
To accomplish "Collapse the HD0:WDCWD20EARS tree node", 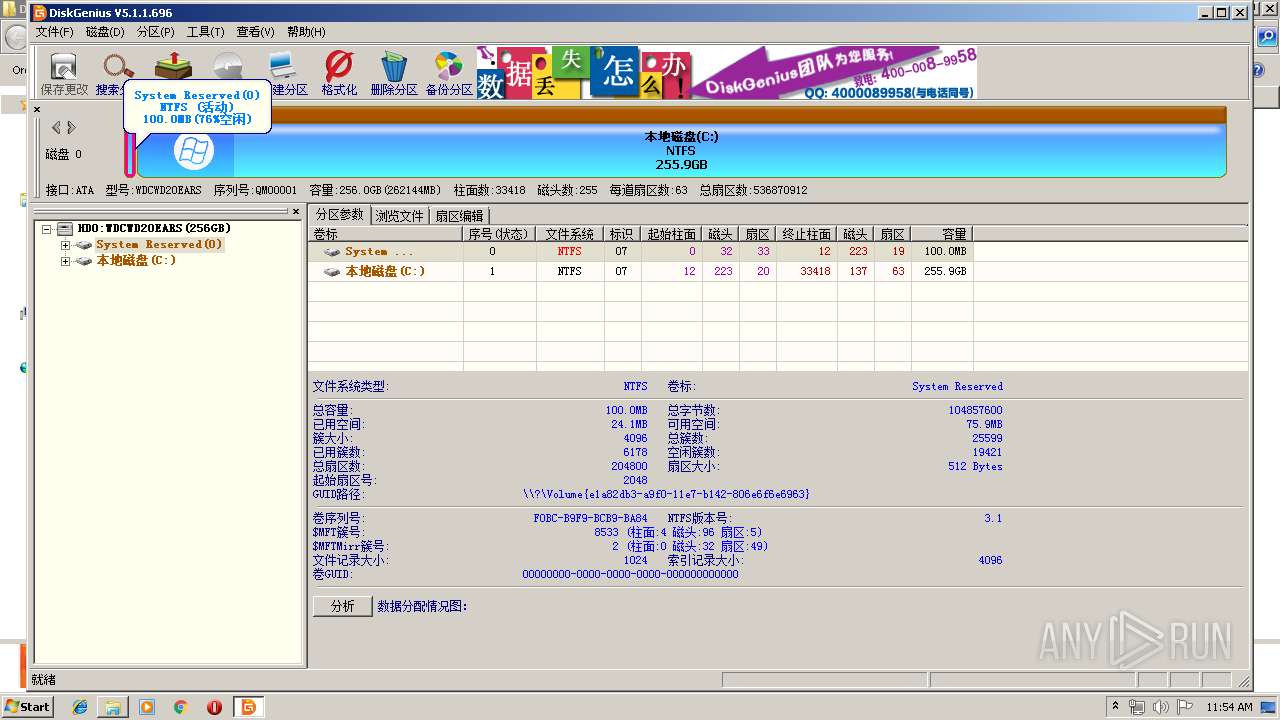I will pyautogui.click(x=46, y=229).
